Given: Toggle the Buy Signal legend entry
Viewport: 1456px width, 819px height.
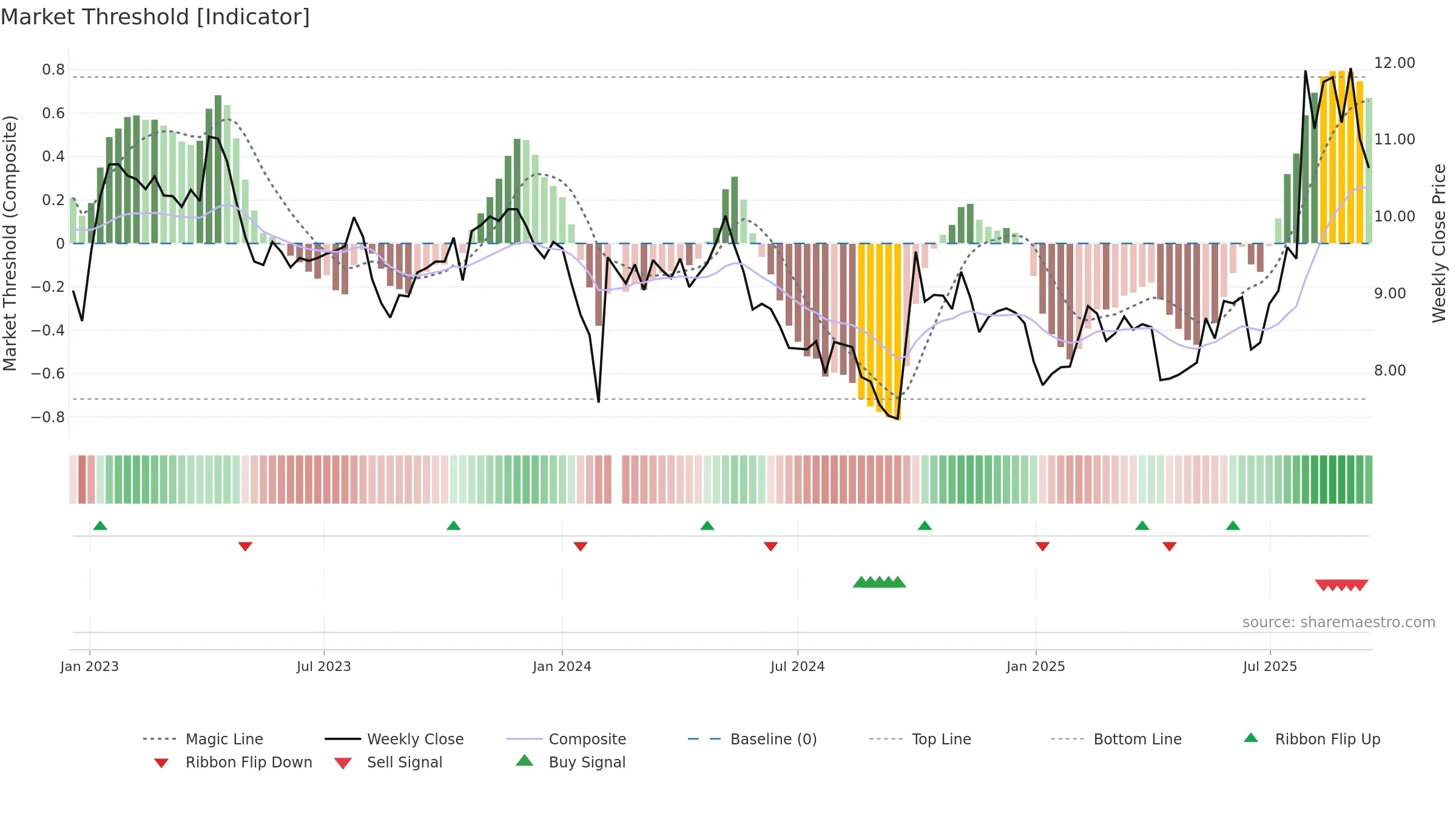Looking at the screenshot, I should point(570,762).
